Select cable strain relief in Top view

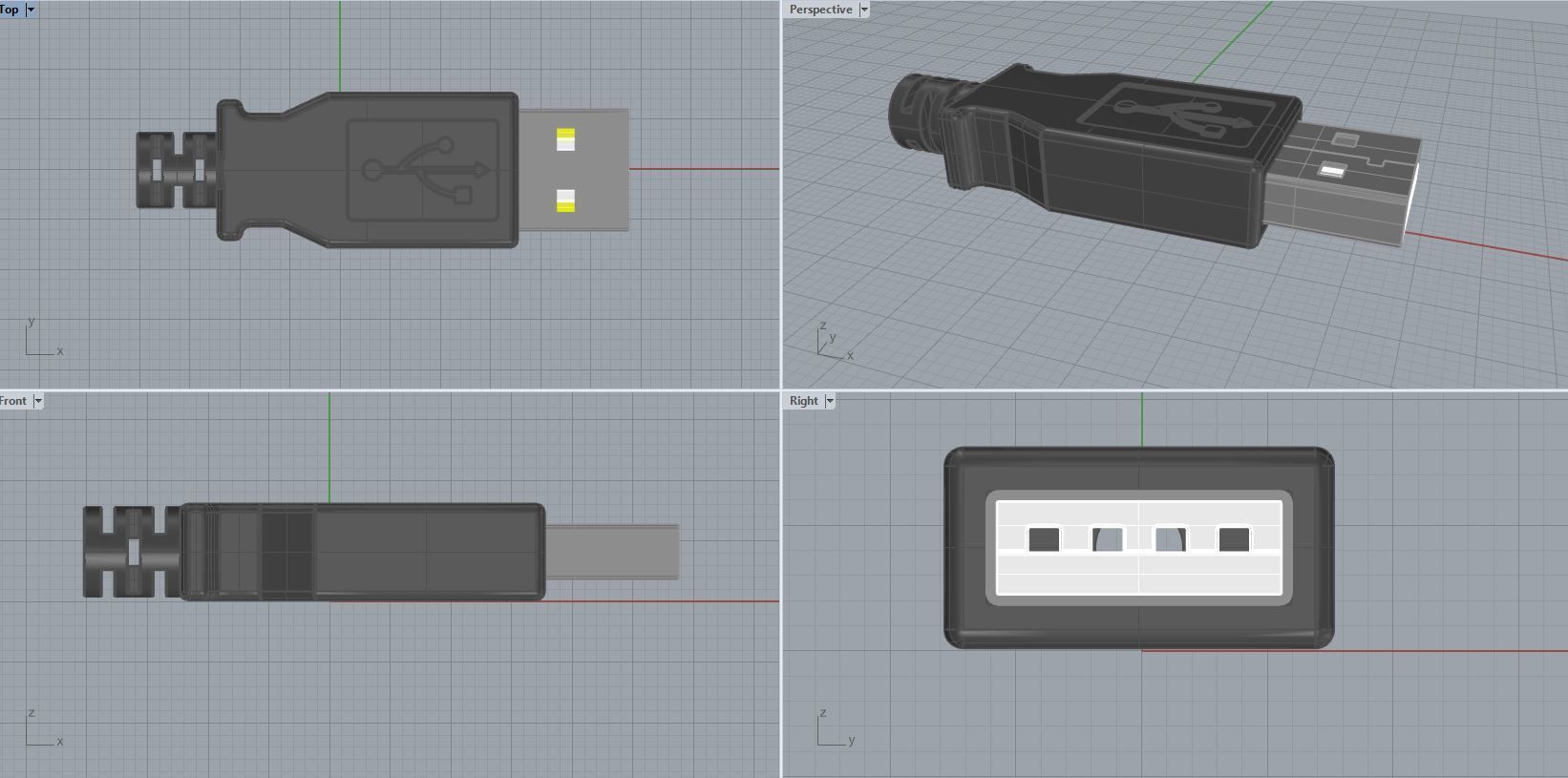coord(178,170)
